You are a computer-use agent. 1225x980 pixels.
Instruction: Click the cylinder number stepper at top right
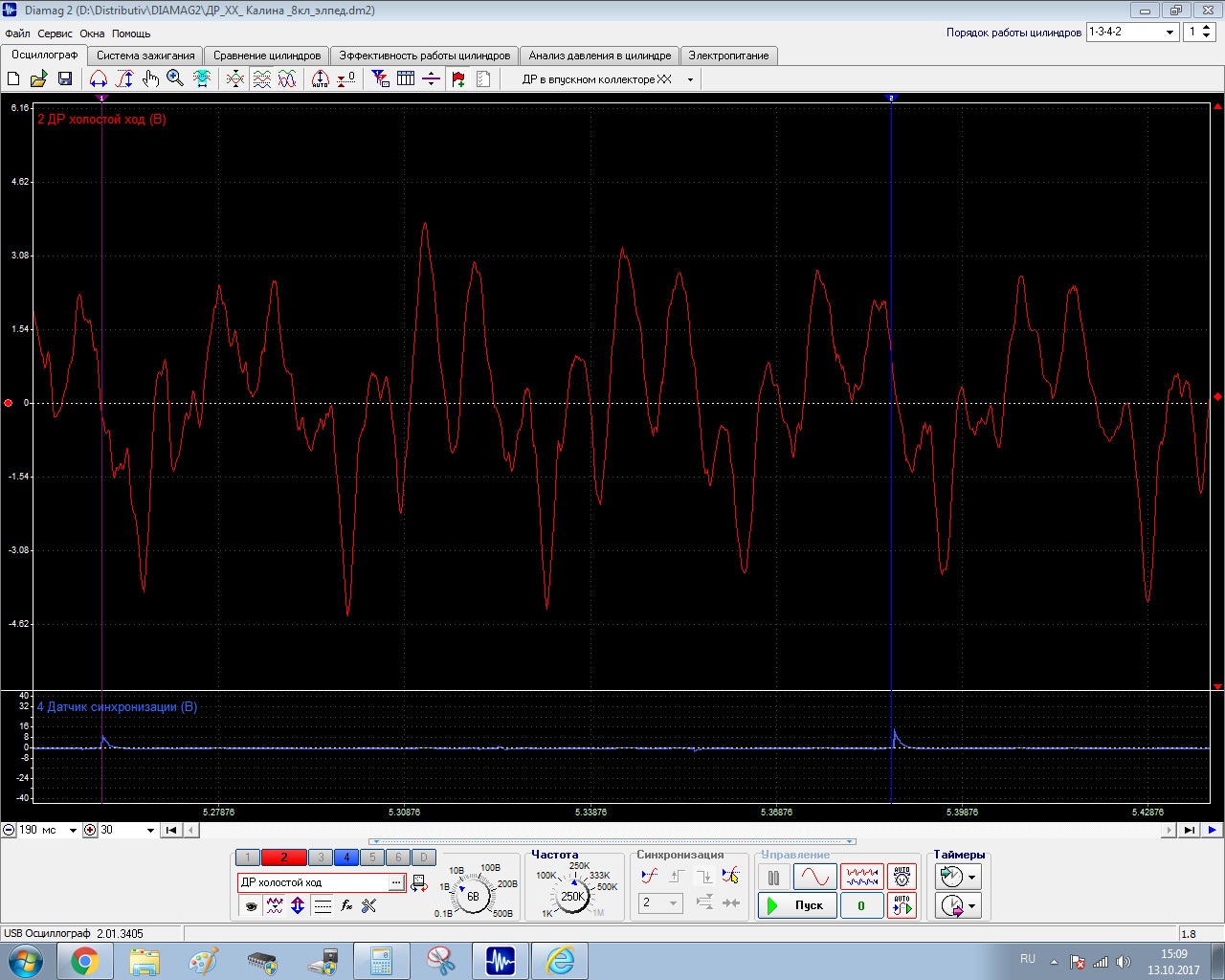pyautogui.click(x=1207, y=32)
